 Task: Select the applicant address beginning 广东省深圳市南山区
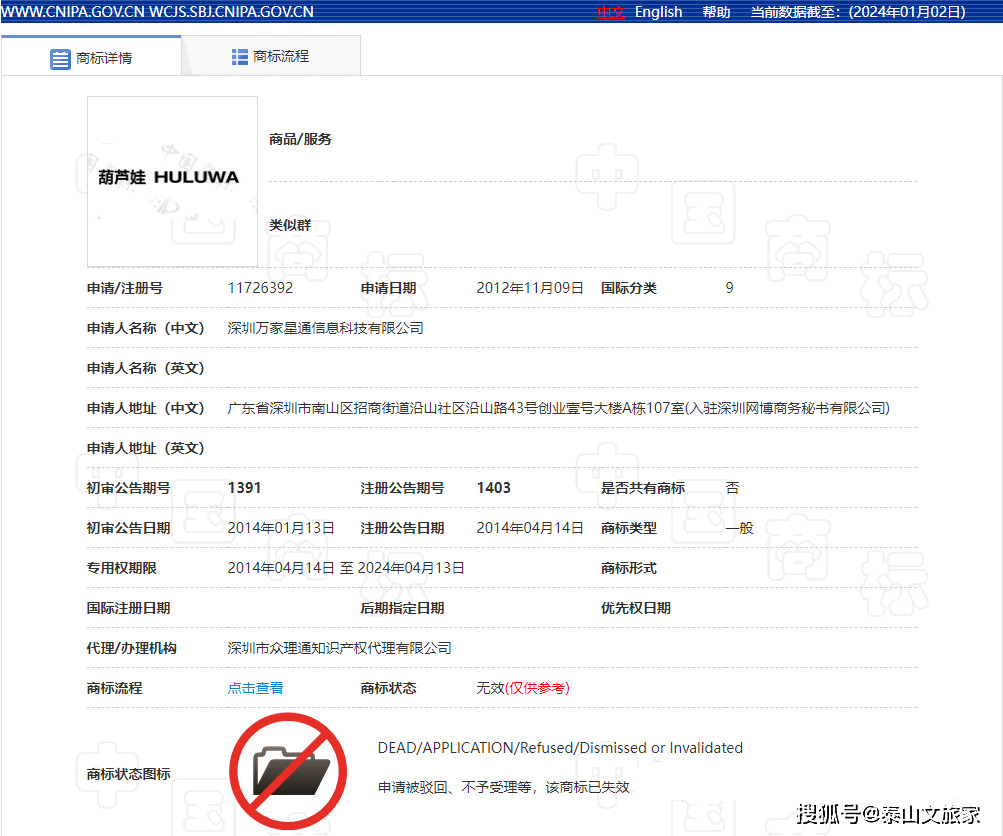(x=558, y=408)
